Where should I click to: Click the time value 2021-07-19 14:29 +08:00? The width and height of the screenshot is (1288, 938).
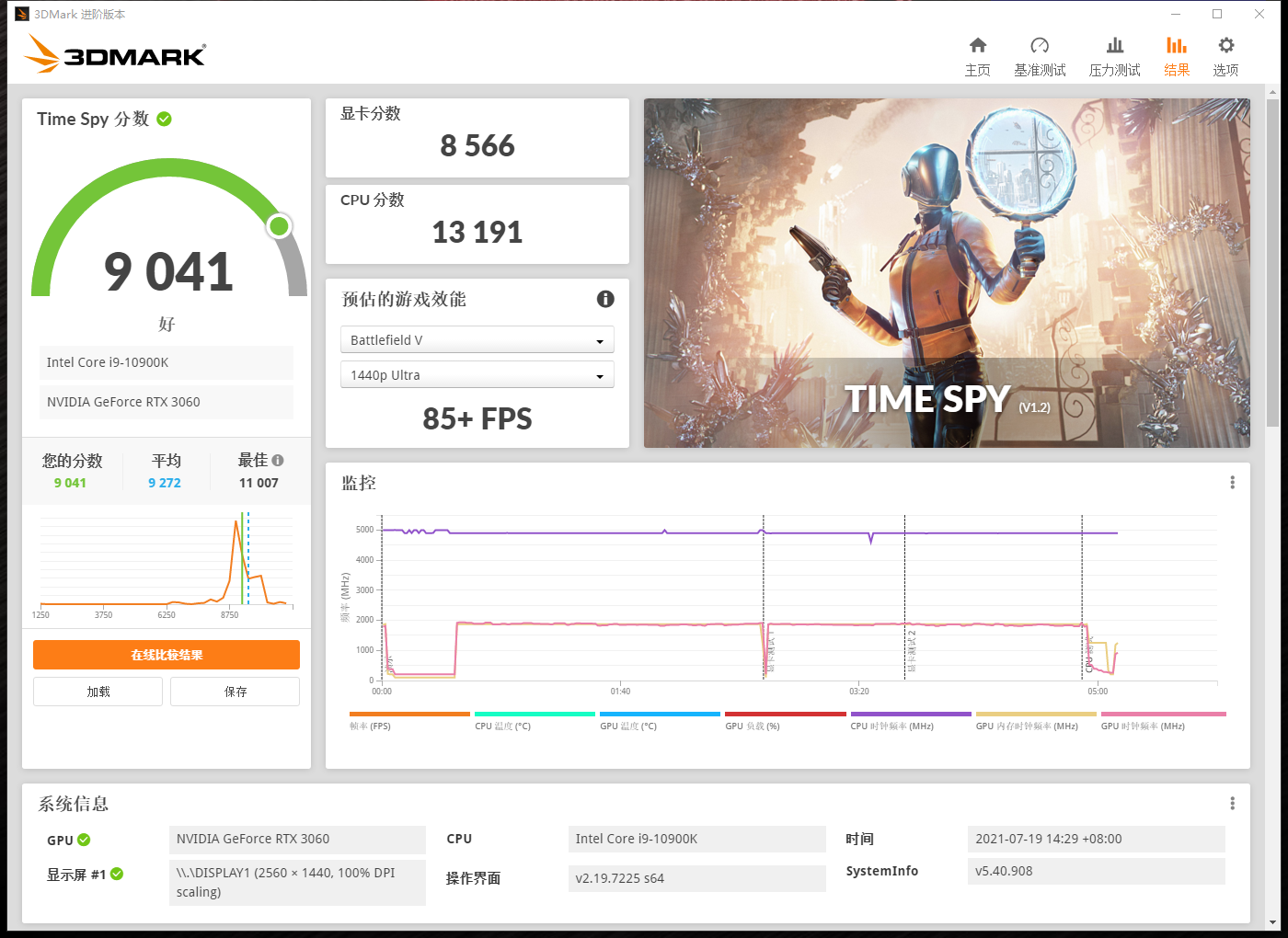[1097, 839]
